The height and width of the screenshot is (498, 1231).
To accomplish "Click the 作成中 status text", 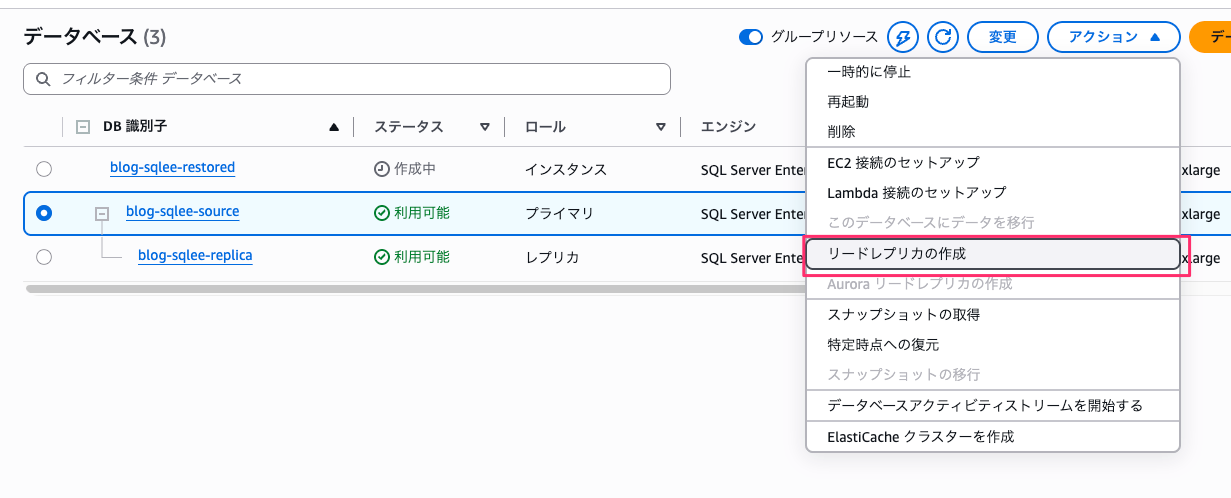I will click(415, 169).
